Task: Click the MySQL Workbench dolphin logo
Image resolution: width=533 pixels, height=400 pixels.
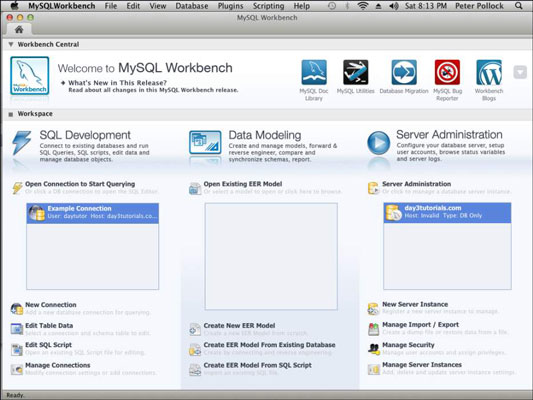Action: pos(30,75)
